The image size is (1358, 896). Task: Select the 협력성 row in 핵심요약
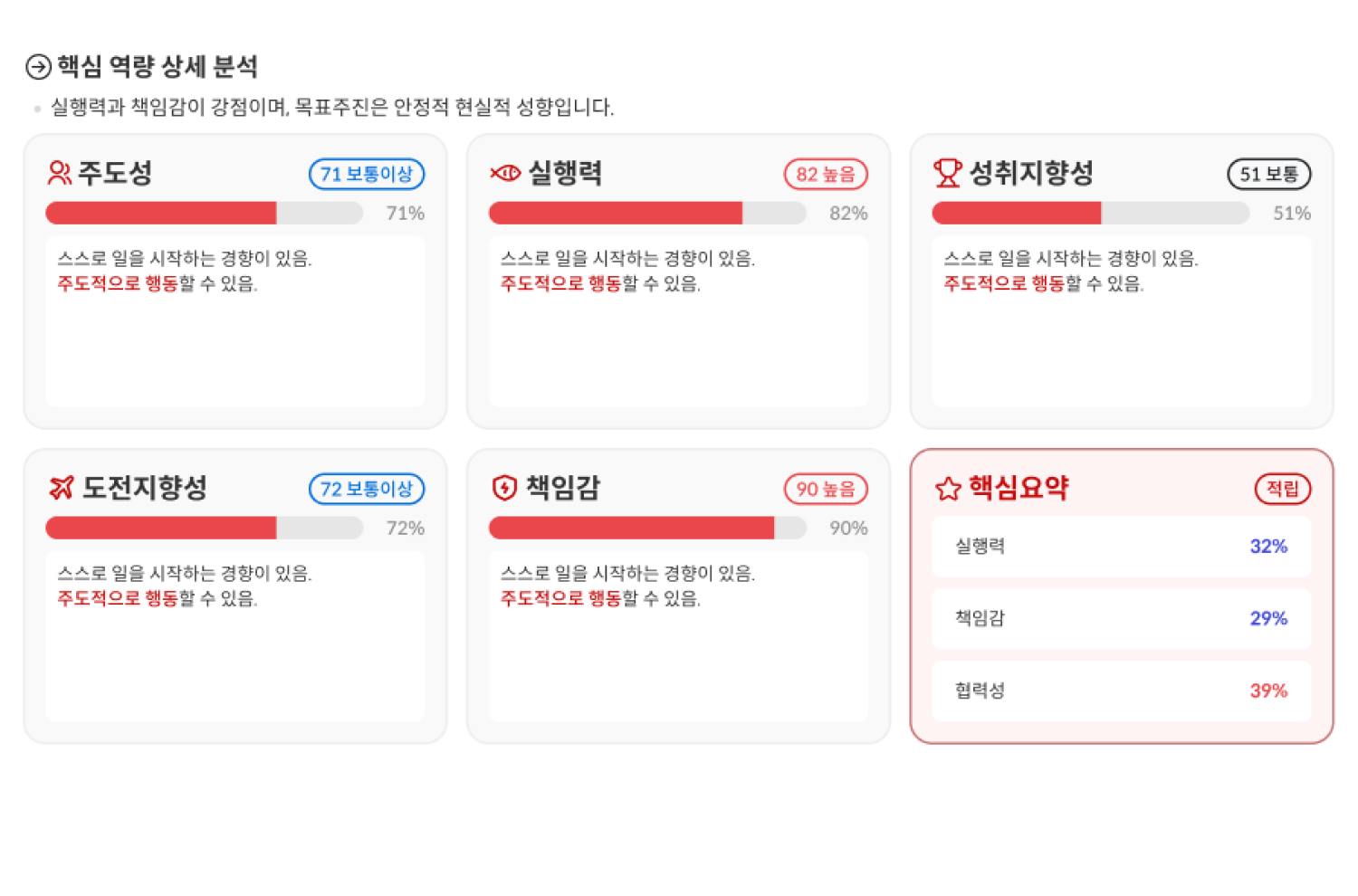(x=1122, y=691)
